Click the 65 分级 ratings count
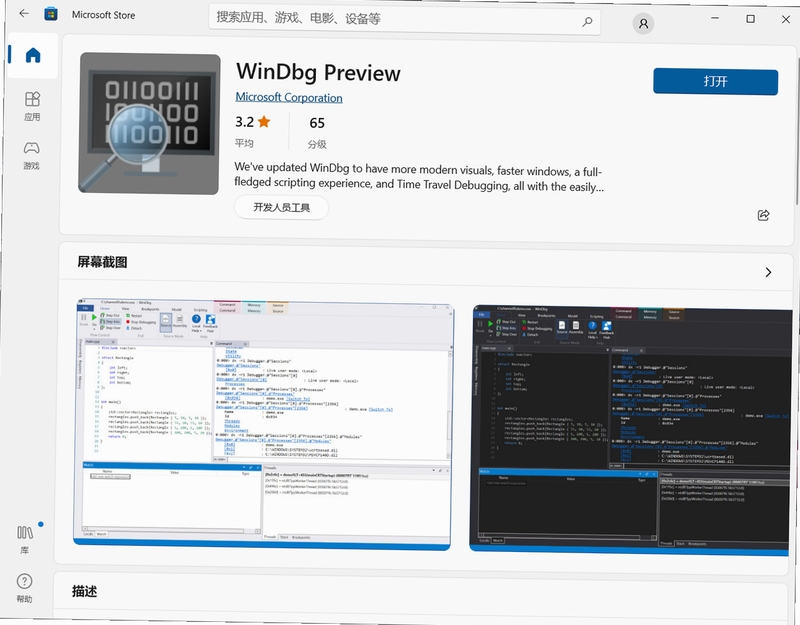Viewport: 800px width, 625px height. (x=317, y=132)
